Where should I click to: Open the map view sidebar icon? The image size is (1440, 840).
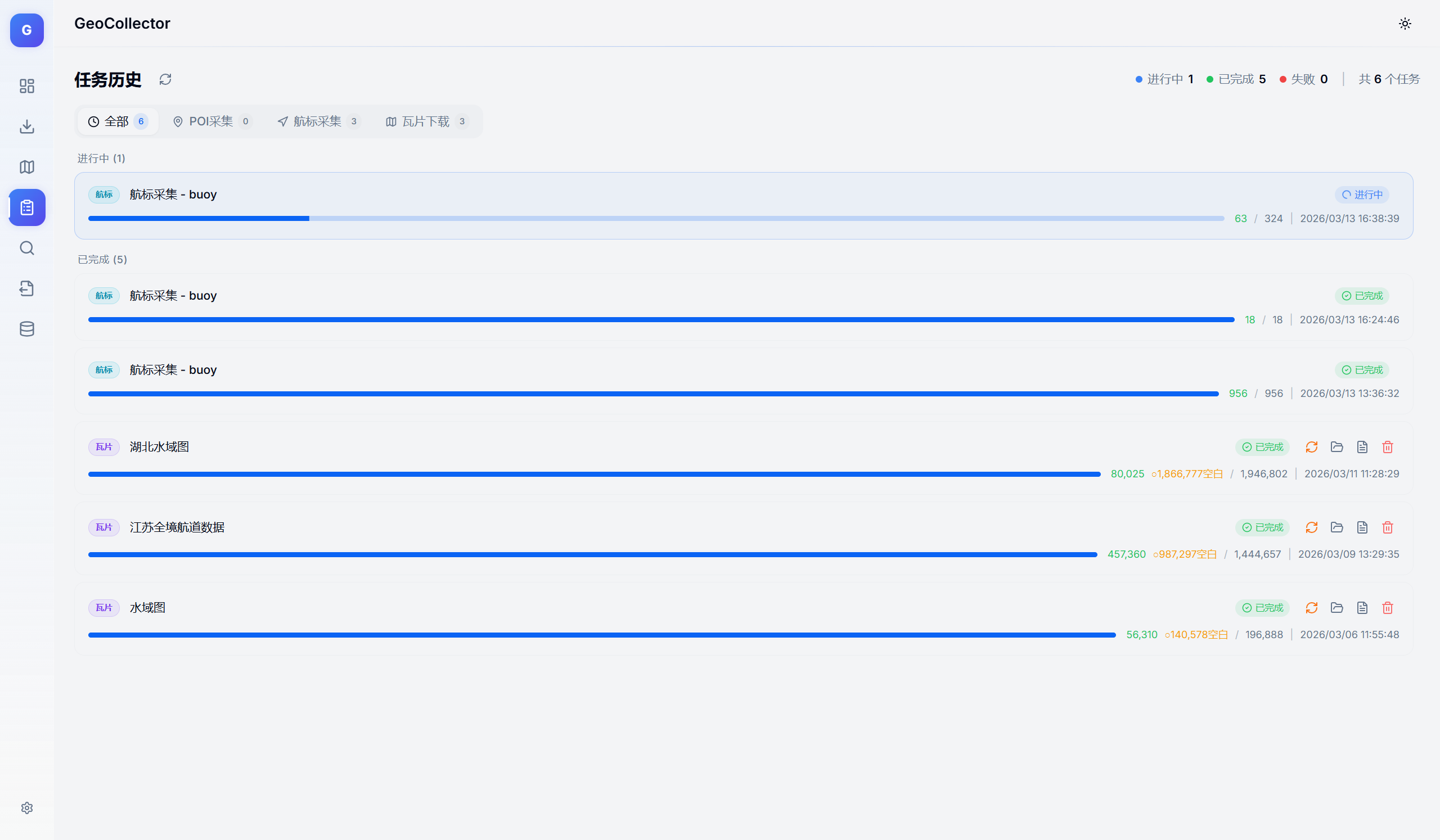click(27, 167)
